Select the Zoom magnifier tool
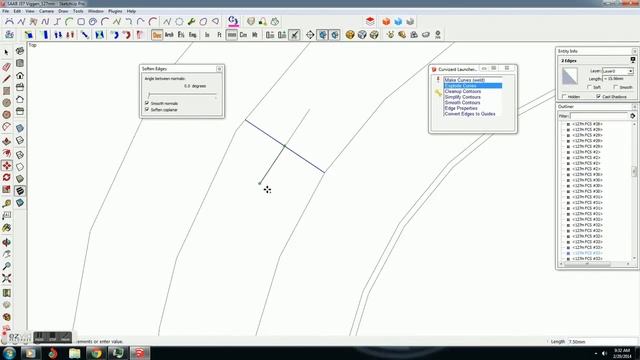 click(x=6, y=267)
